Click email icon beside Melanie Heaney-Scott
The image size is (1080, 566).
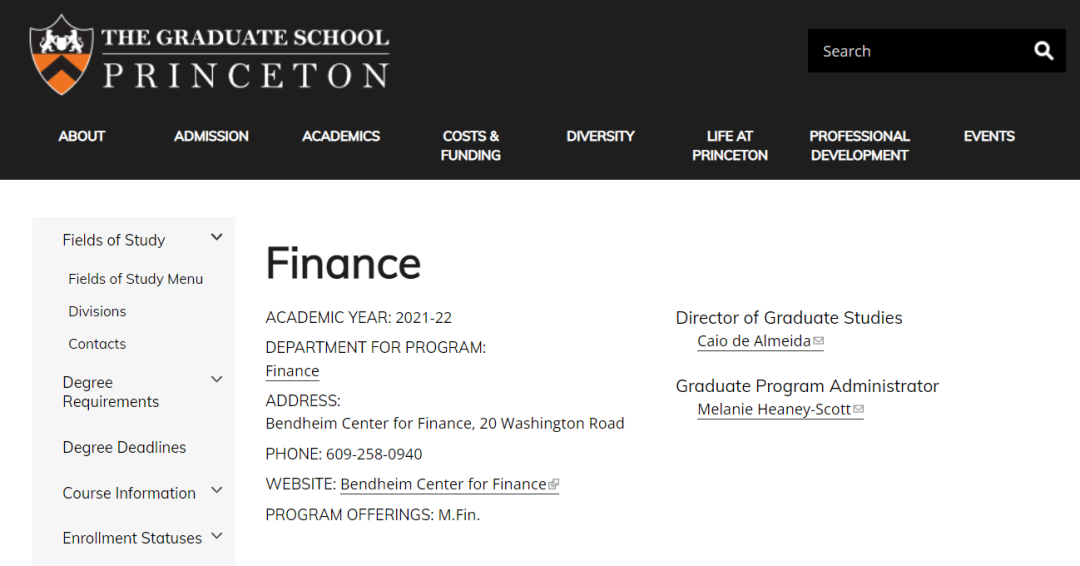(858, 409)
